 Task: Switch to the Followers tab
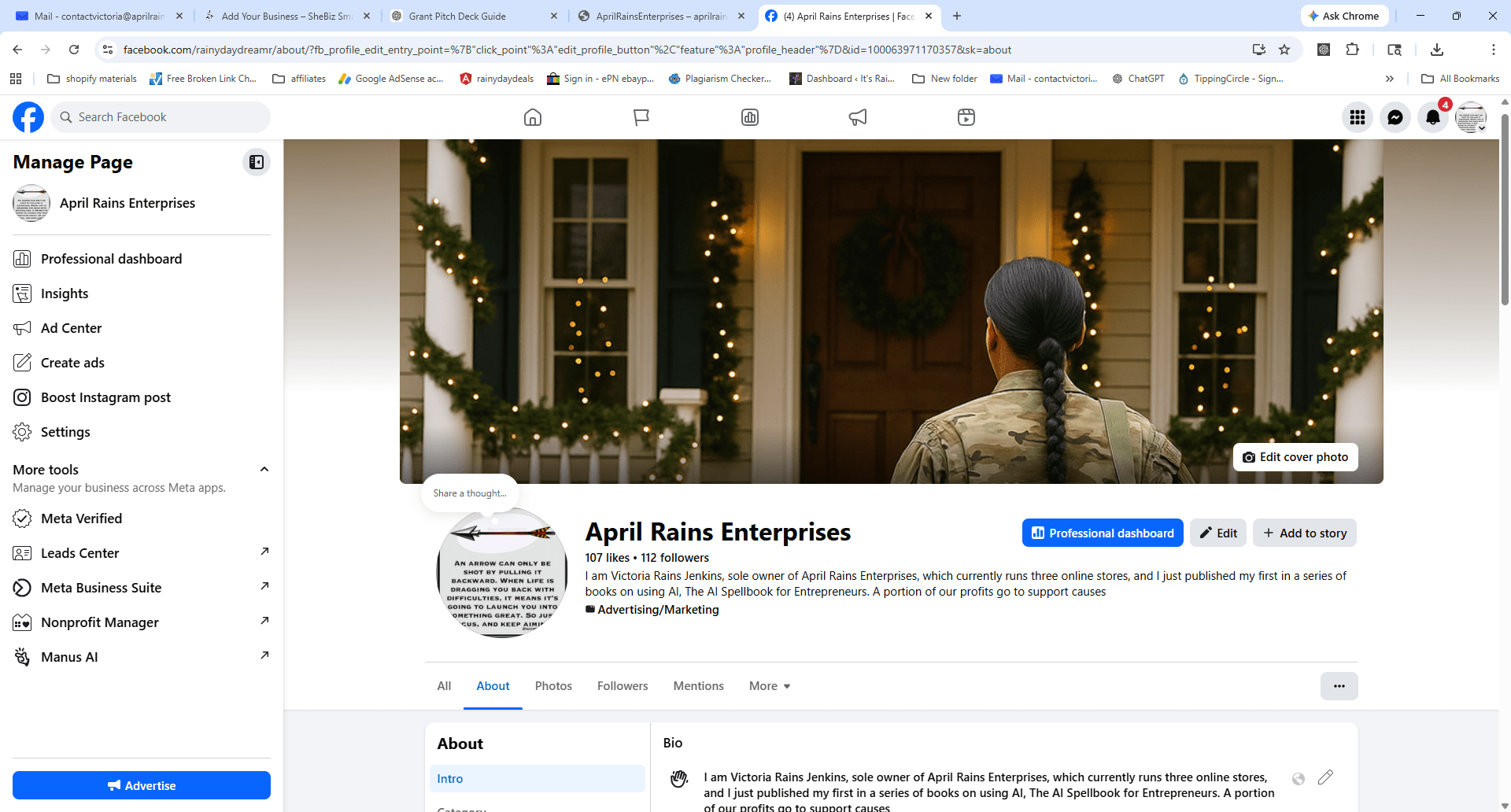[x=622, y=686]
